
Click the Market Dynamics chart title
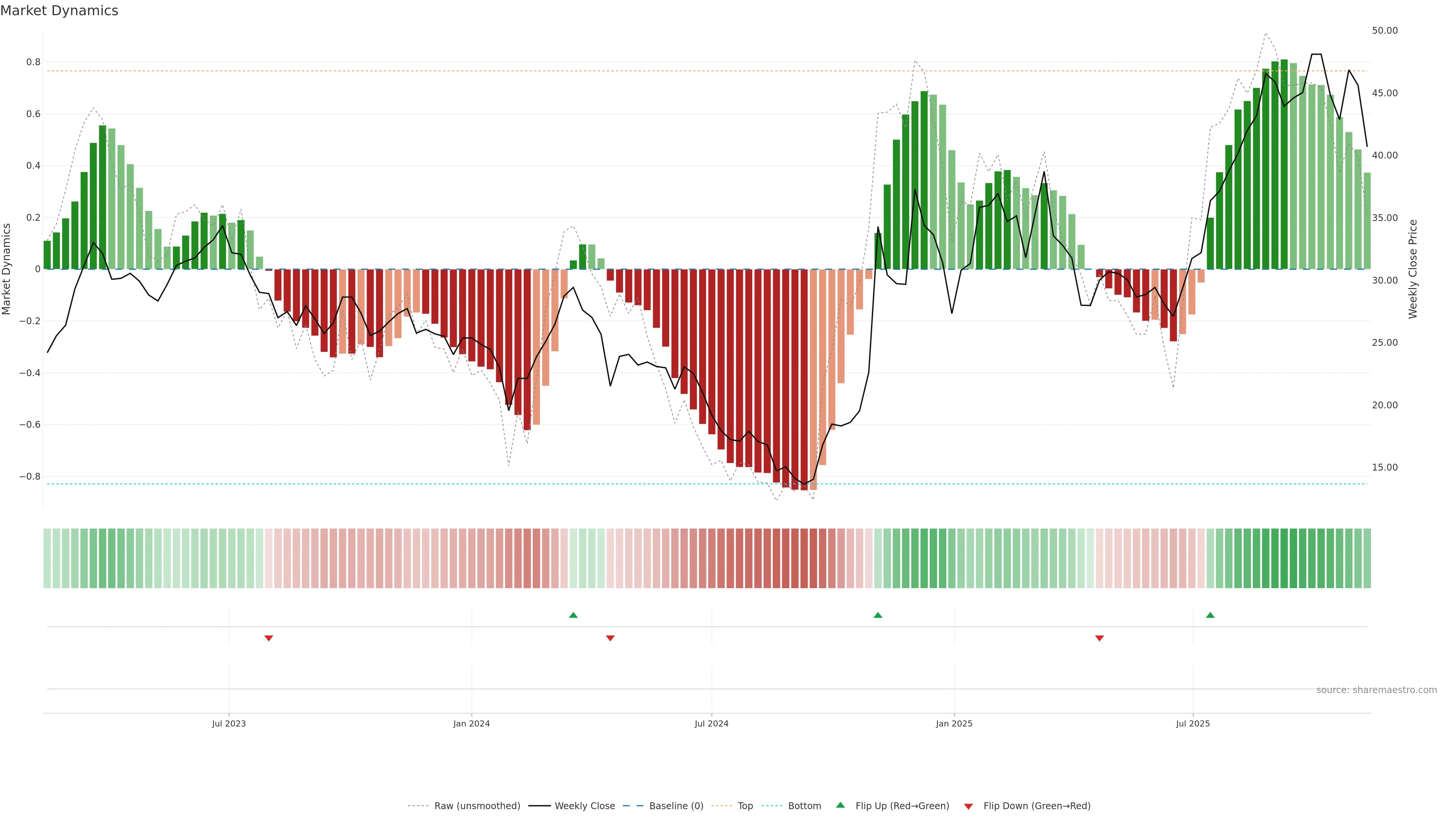[x=60, y=11]
